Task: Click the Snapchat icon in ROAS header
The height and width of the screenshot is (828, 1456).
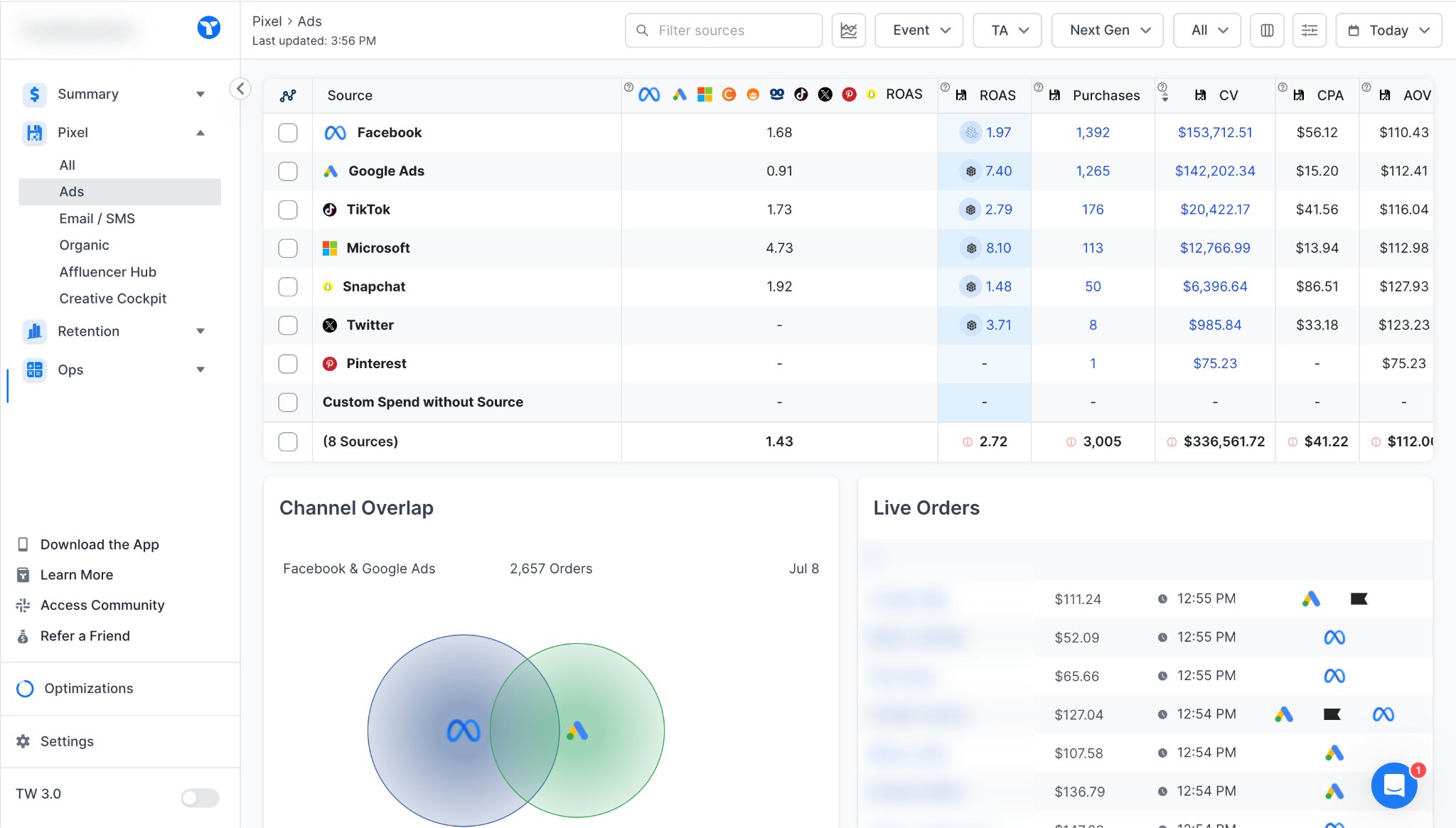Action: (872, 95)
